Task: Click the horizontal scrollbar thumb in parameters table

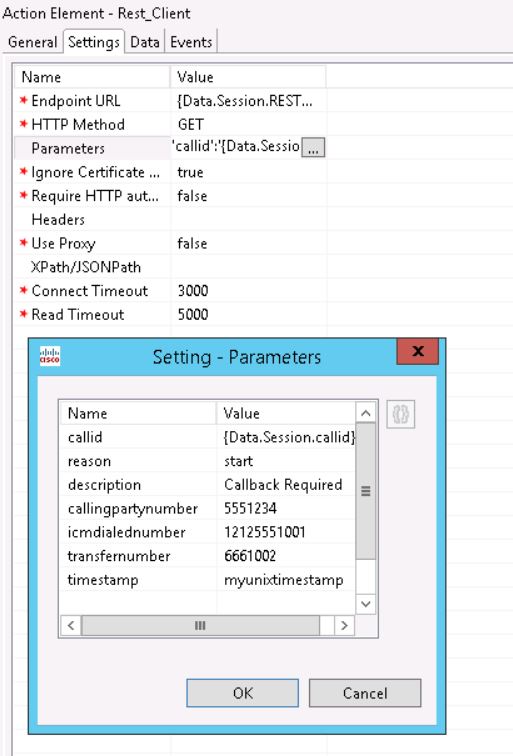Action: [x=200, y=625]
